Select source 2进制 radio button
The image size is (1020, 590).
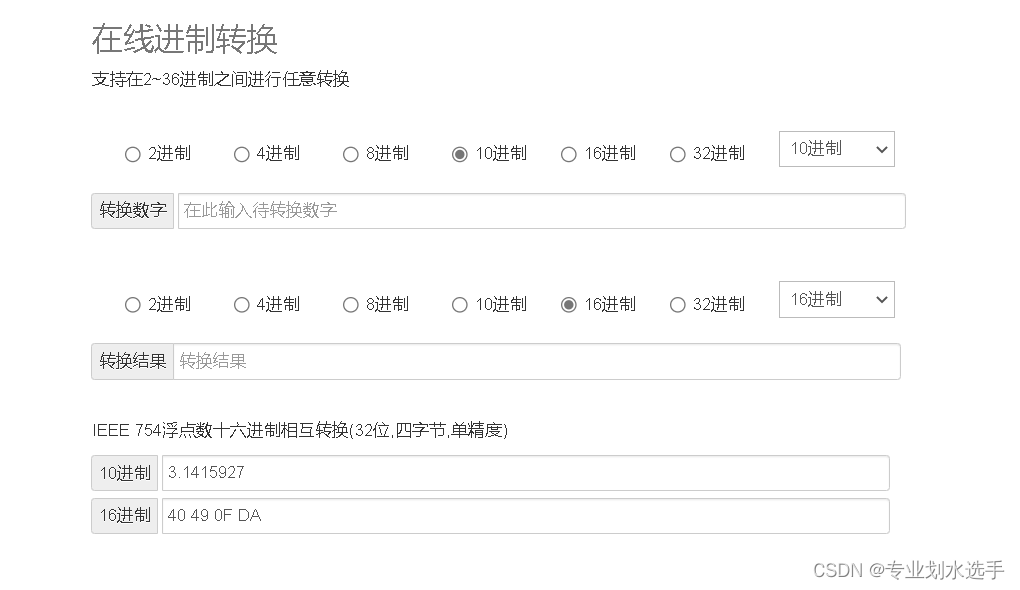133,154
